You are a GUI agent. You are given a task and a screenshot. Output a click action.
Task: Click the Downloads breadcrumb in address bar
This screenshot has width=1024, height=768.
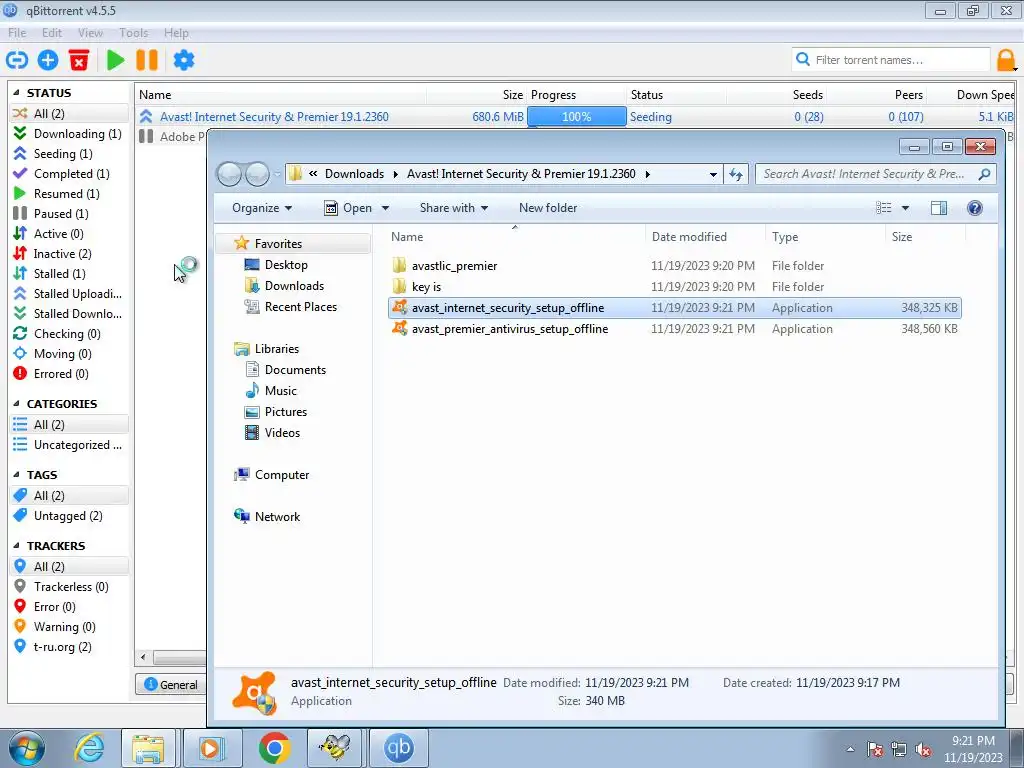[x=354, y=174]
